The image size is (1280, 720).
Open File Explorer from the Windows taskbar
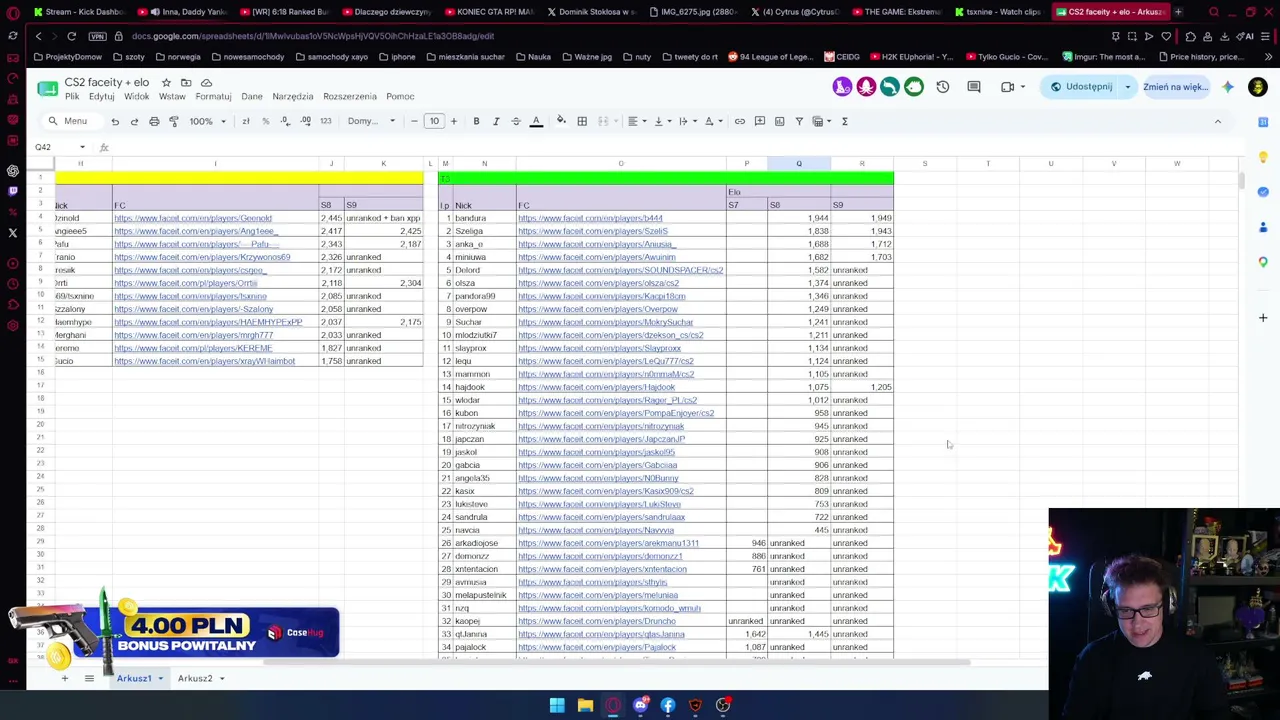[585, 705]
